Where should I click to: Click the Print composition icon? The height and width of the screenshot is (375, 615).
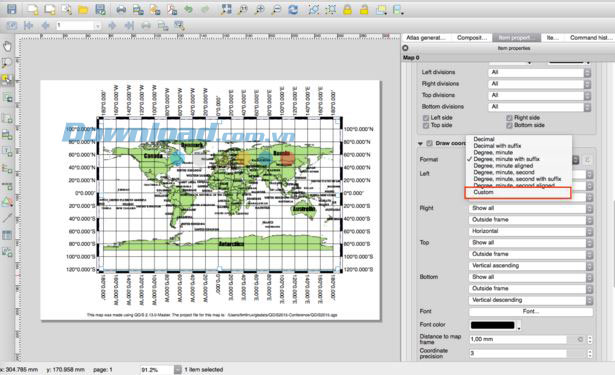[x=121, y=9]
